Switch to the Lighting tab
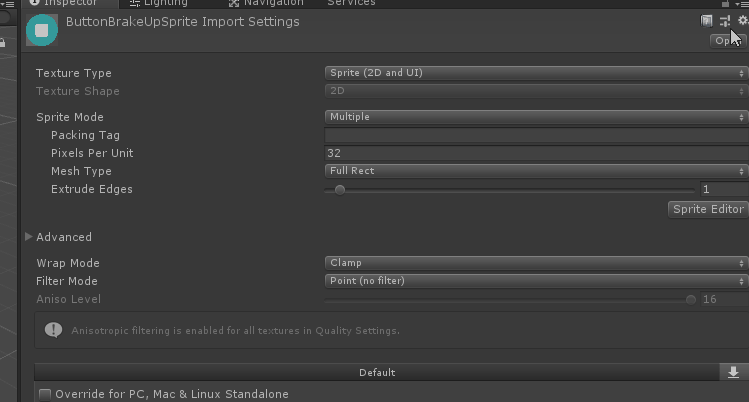The width and height of the screenshot is (749, 402). [x=159, y=3]
